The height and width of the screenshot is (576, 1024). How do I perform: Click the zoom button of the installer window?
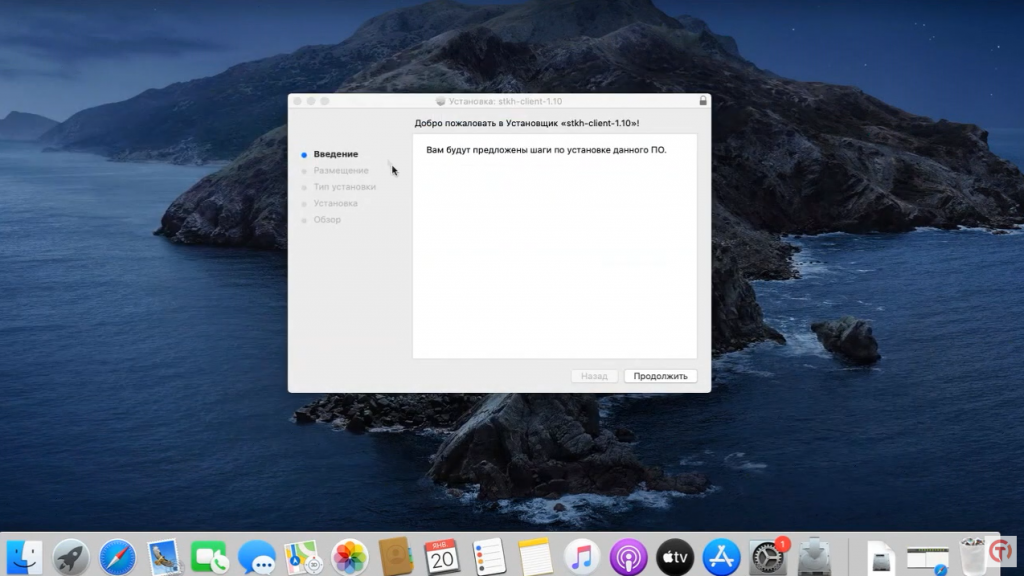click(x=325, y=101)
